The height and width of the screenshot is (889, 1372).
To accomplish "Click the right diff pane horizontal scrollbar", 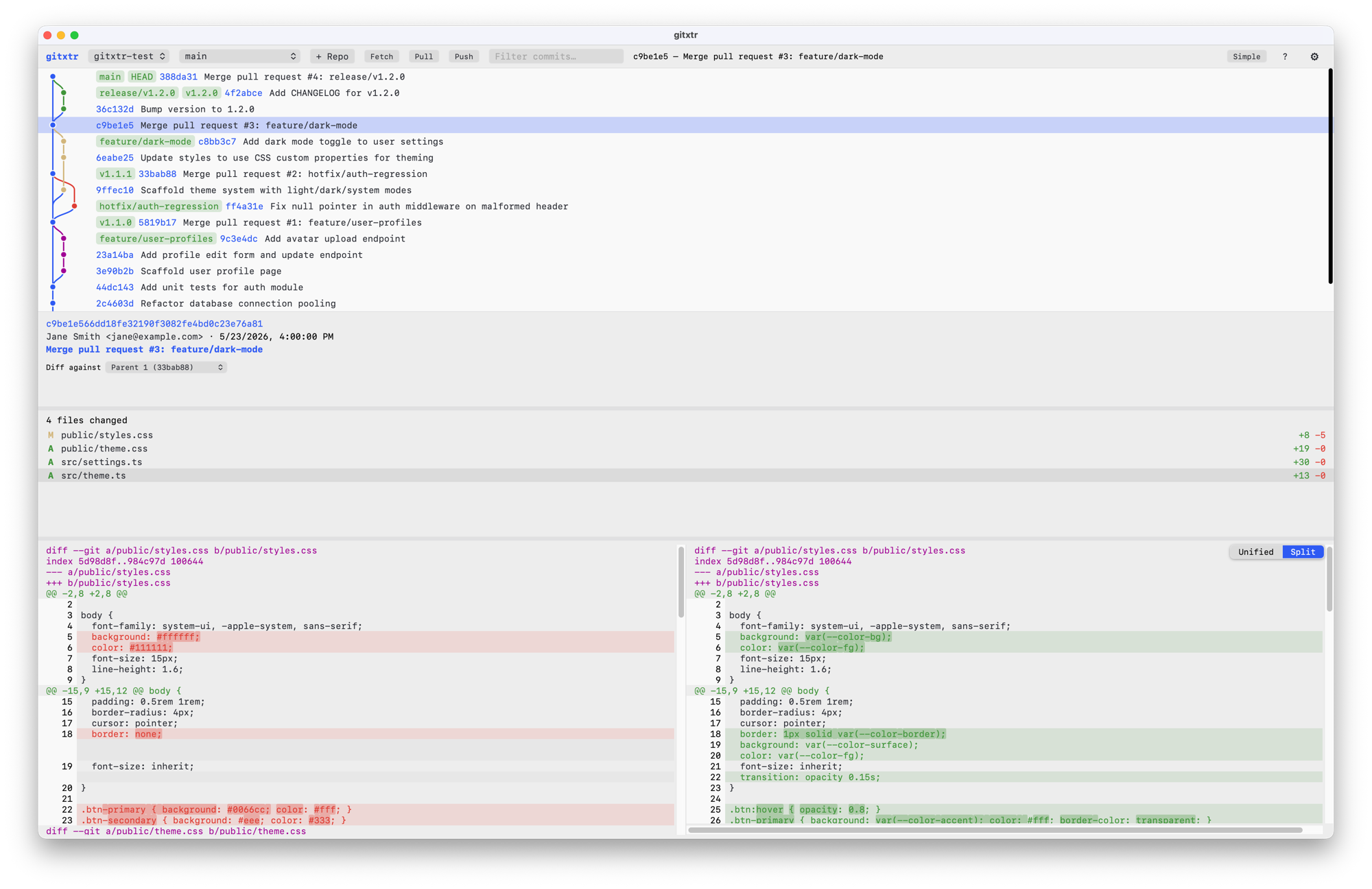I will [x=995, y=831].
